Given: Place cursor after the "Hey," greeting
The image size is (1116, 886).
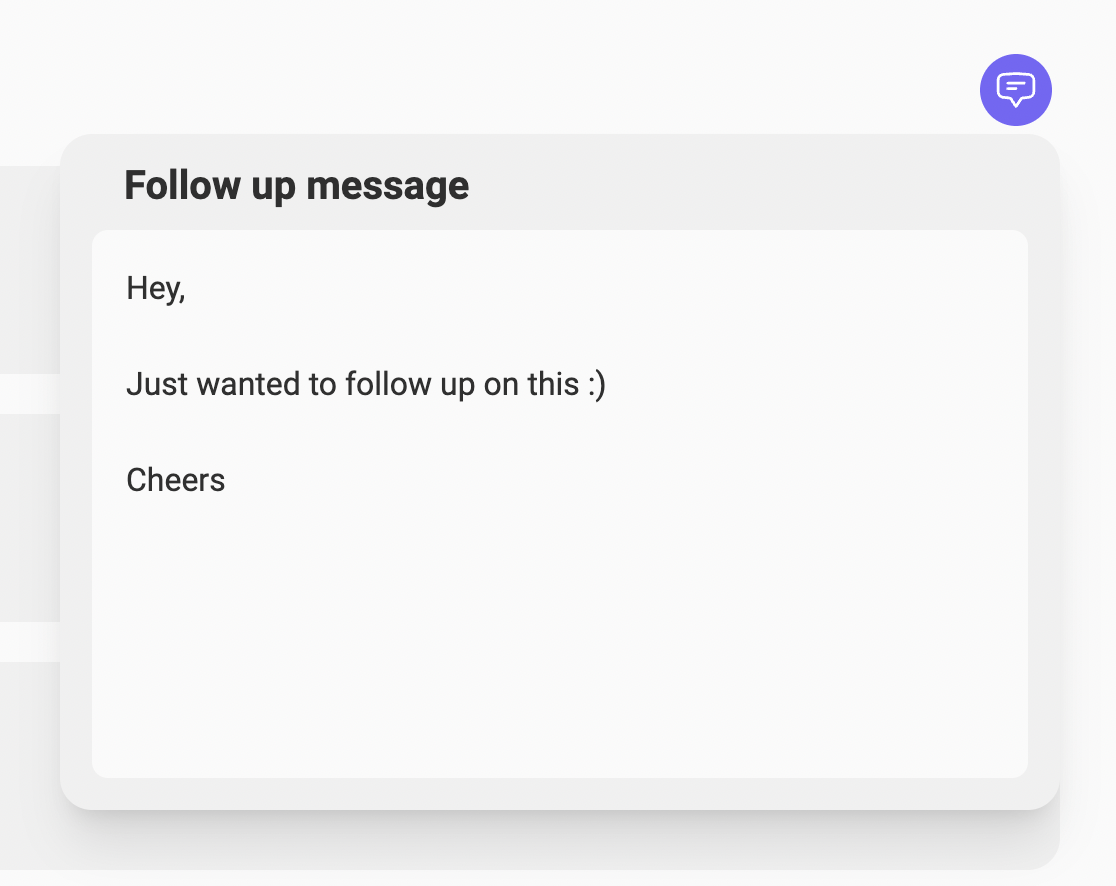Looking at the screenshot, I should (x=187, y=288).
